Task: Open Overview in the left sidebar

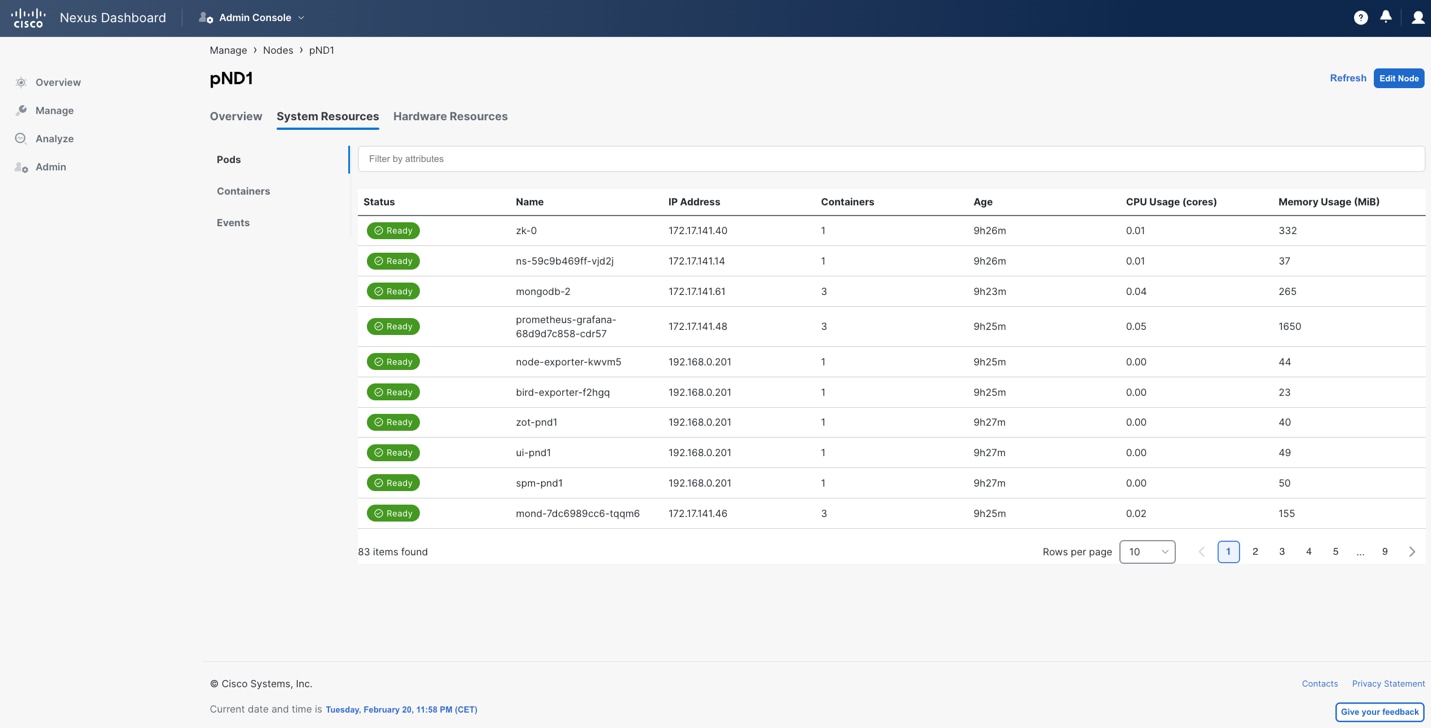Action: pos(58,83)
